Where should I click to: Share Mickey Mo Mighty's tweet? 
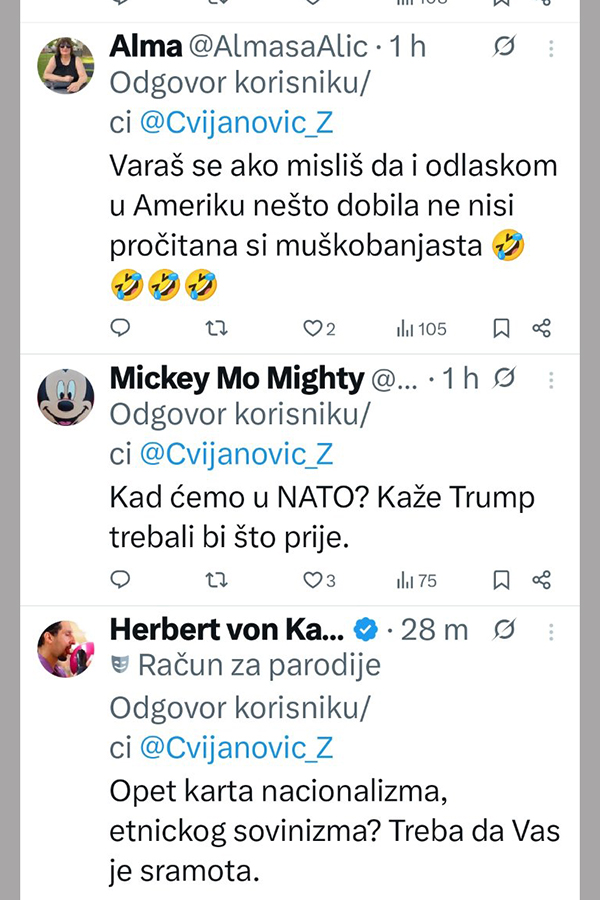(x=541, y=579)
